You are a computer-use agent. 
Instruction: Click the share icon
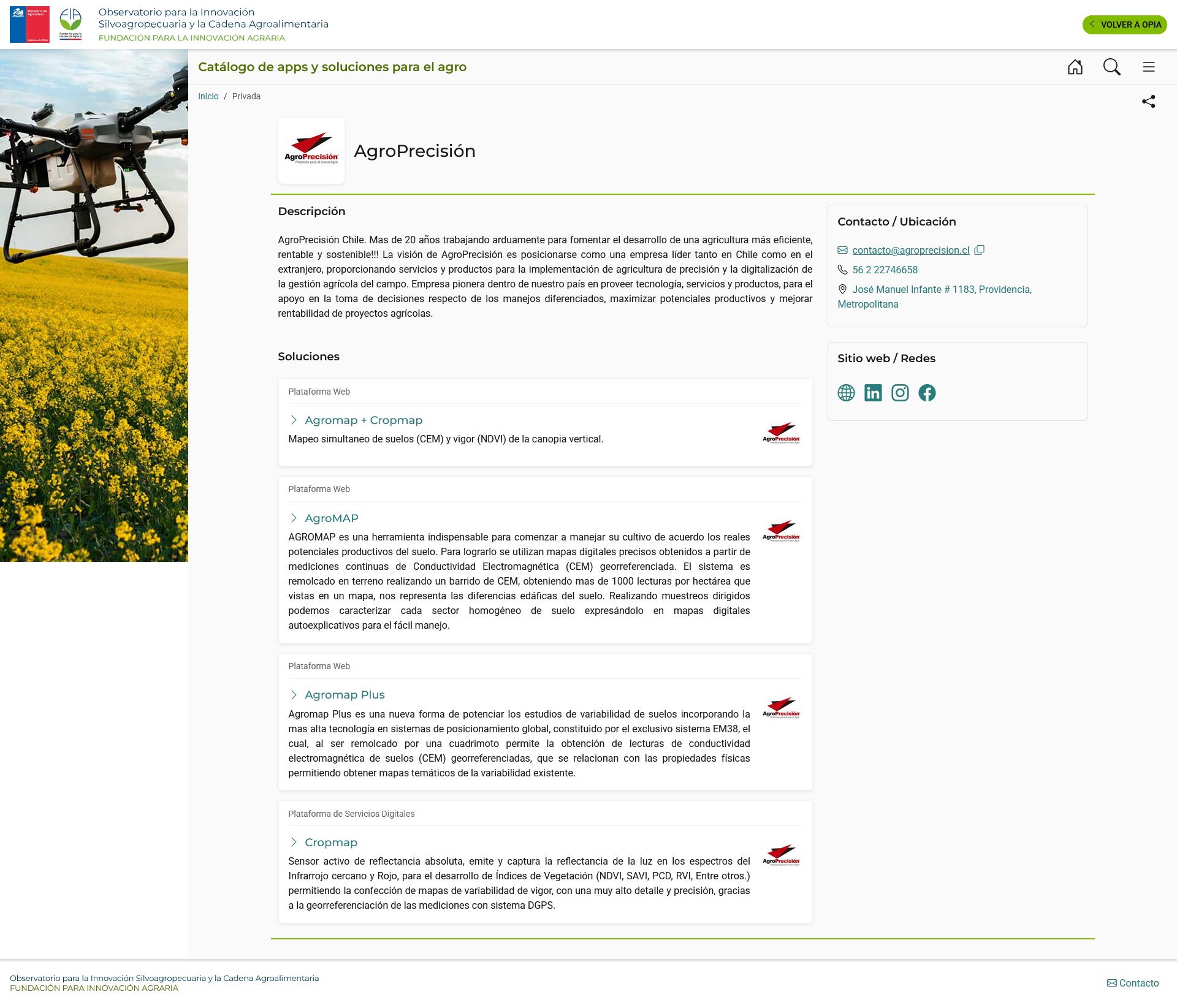1148,102
